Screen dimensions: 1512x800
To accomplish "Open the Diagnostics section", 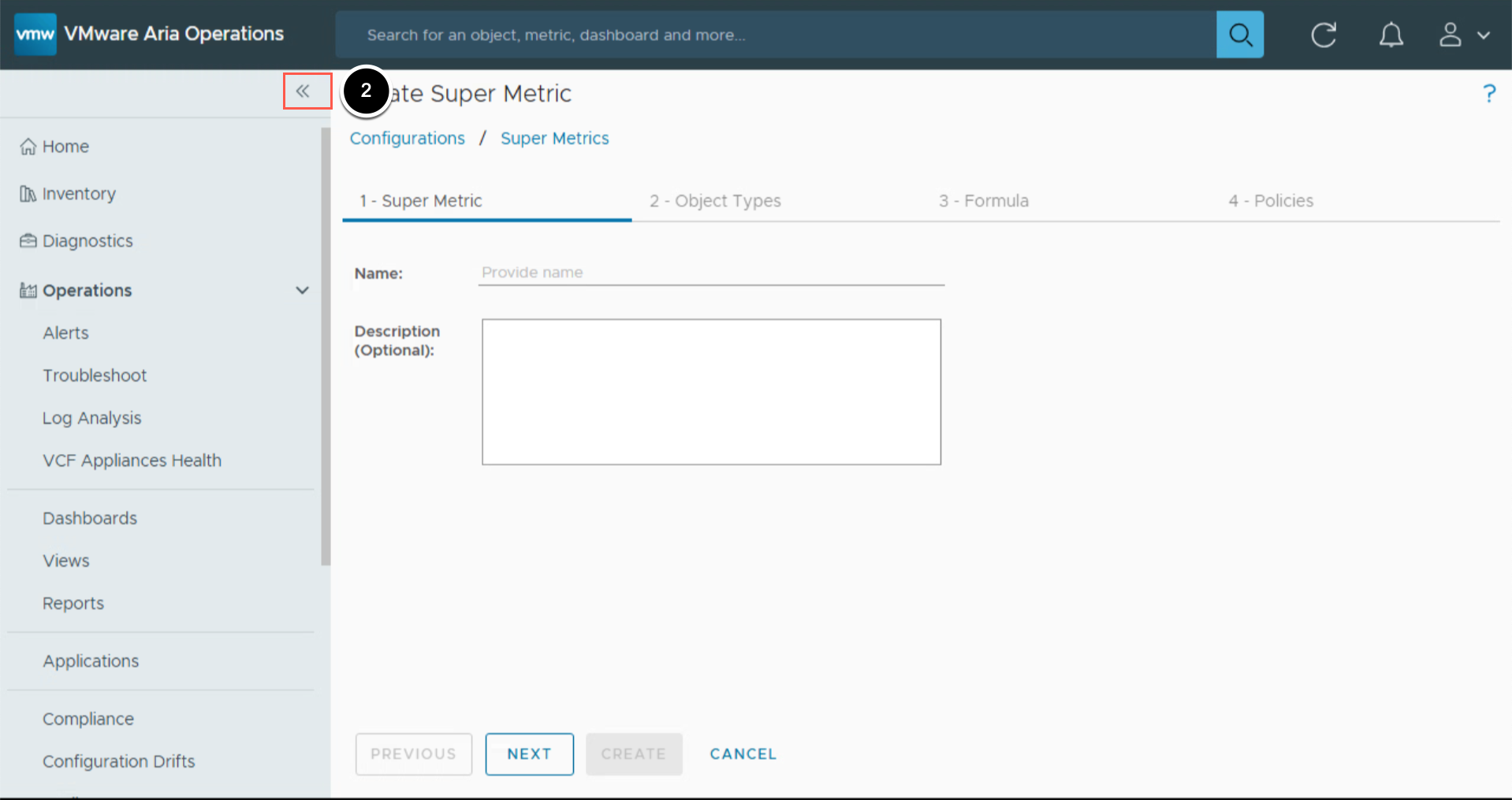I will click(88, 241).
